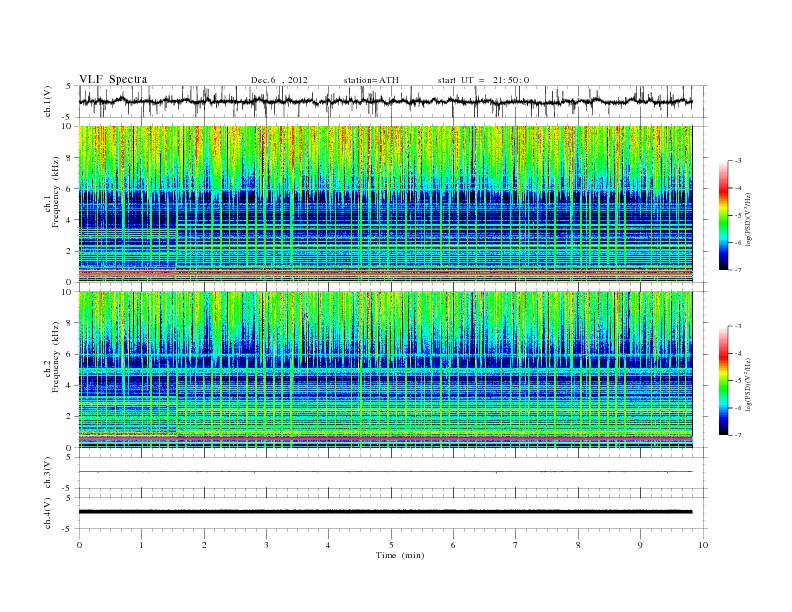
Task: Click inside the ch.1 frequency spectrogram
Action: [x=385, y=204]
